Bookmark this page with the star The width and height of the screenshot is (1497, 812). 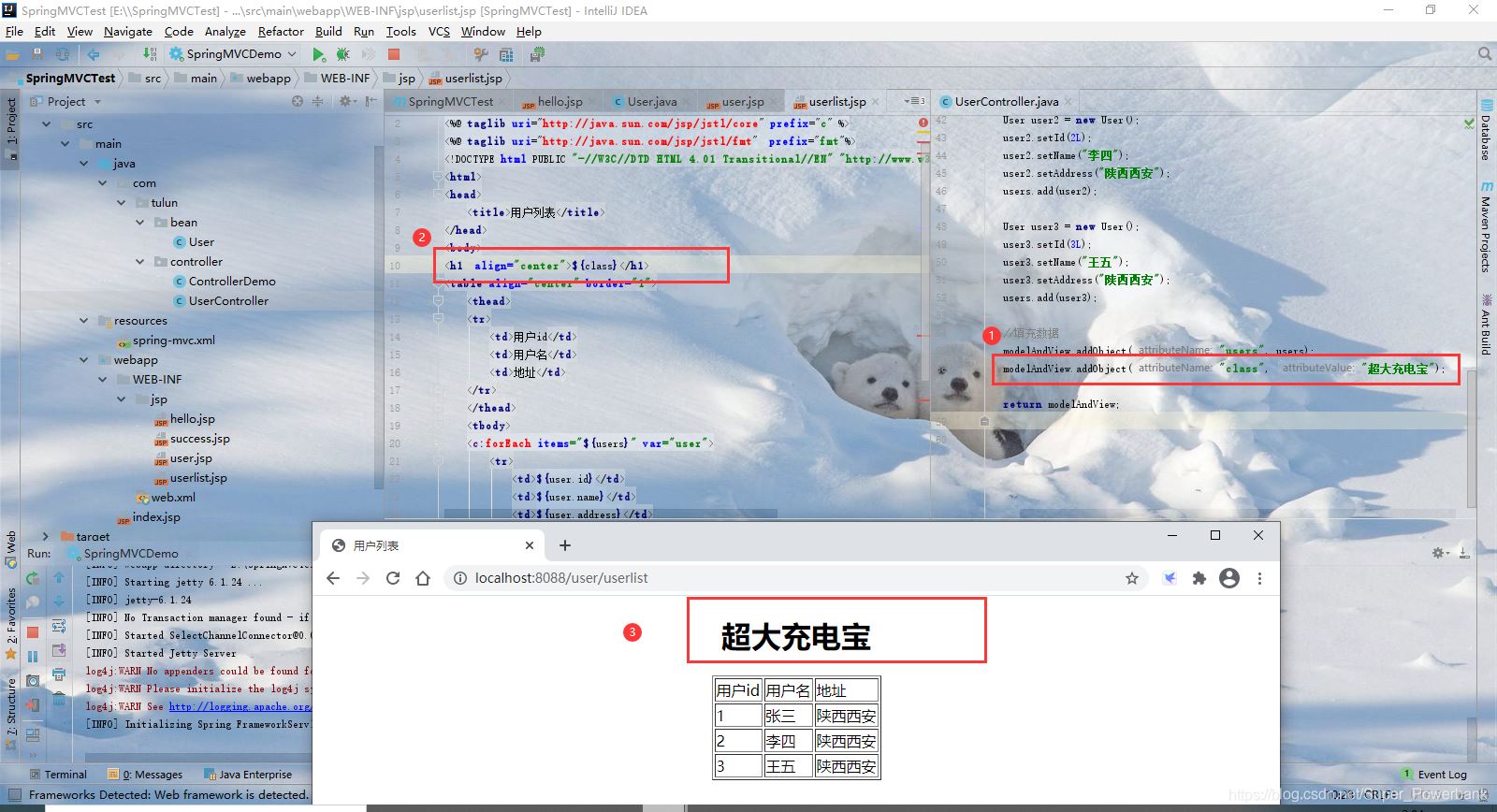1132,578
